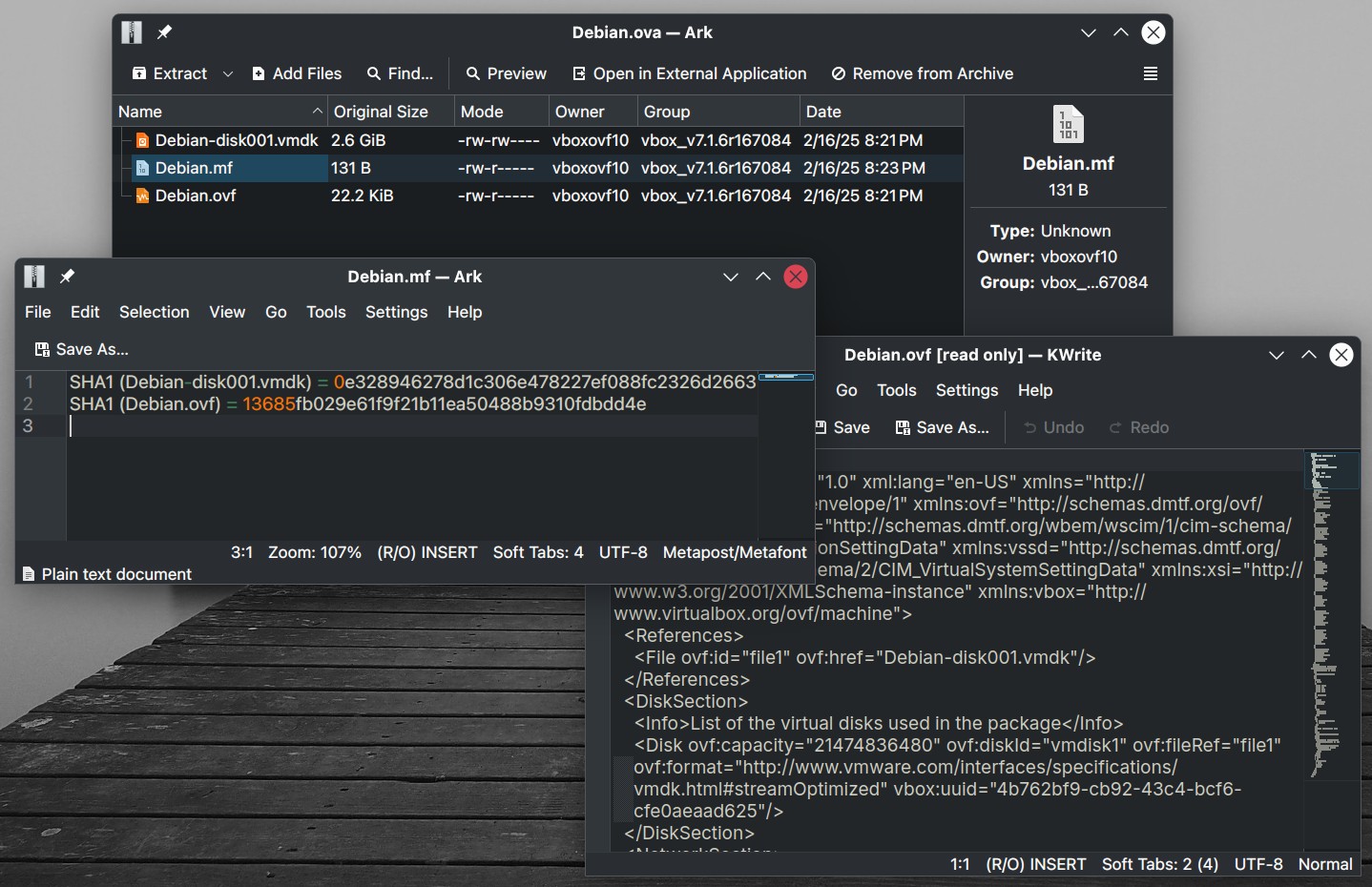Click Redo in KWrite toolbar
The image size is (1372, 887).
(x=1139, y=427)
